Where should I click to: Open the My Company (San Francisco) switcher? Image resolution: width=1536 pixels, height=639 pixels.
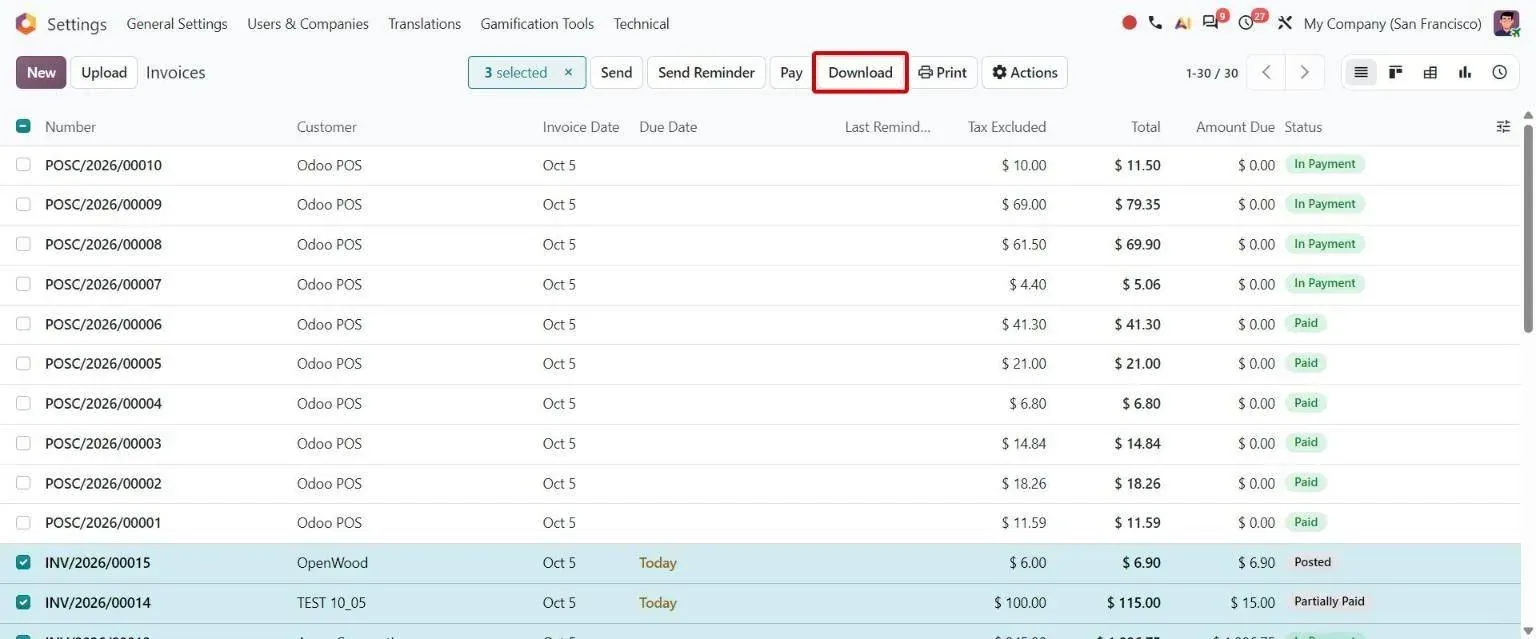pyautogui.click(x=1393, y=23)
